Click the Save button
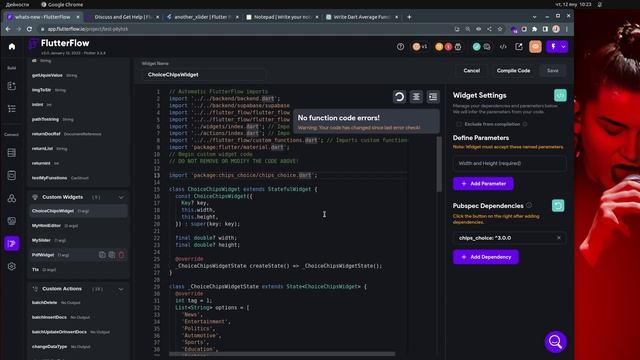 [x=553, y=71]
